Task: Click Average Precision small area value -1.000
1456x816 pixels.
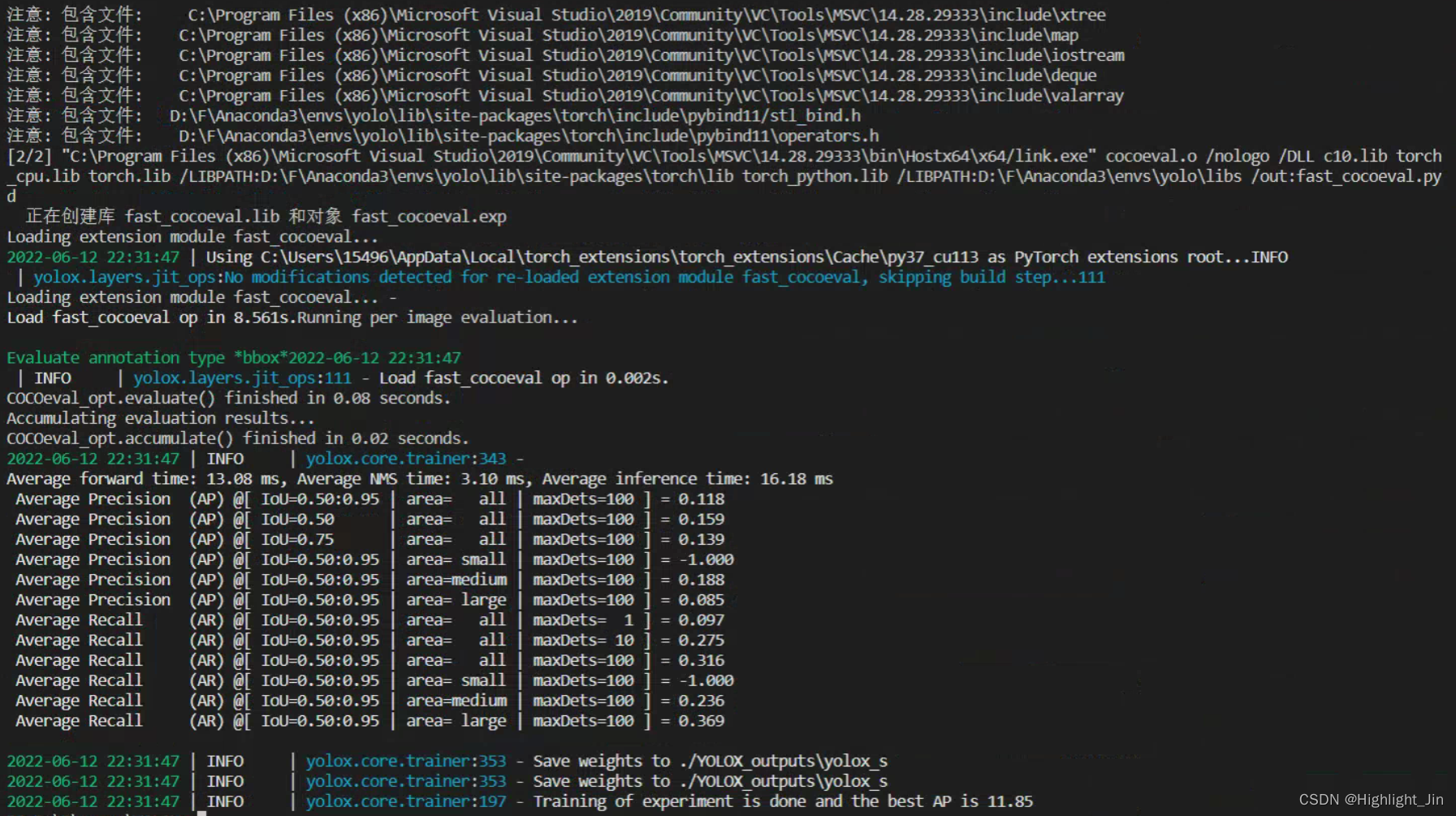Action: pyautogui.click(x=706, y=559)
